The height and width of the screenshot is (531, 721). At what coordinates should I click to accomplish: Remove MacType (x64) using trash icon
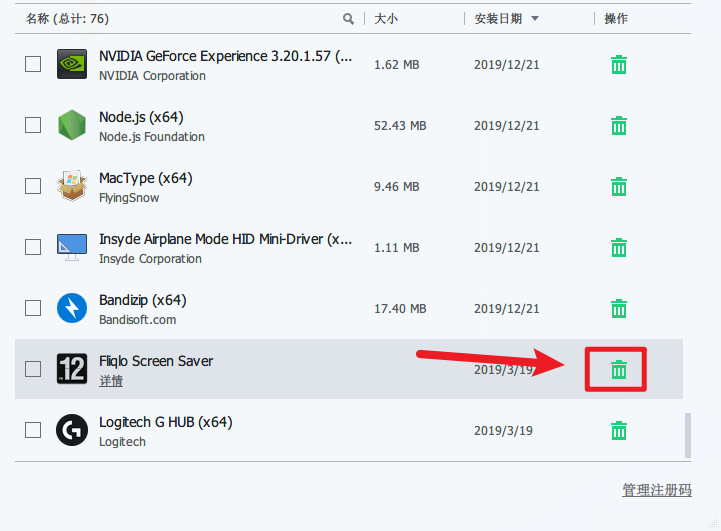(618, 187)
